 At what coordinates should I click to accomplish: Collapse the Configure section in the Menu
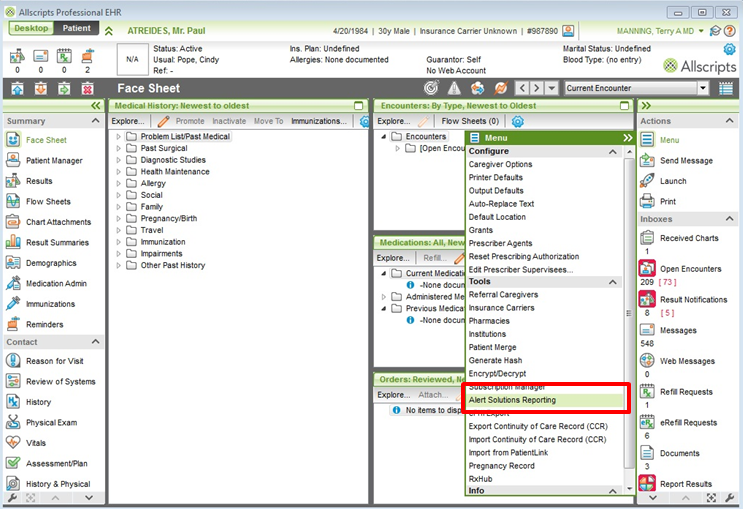pyautogui.click(x=612, y=151)
